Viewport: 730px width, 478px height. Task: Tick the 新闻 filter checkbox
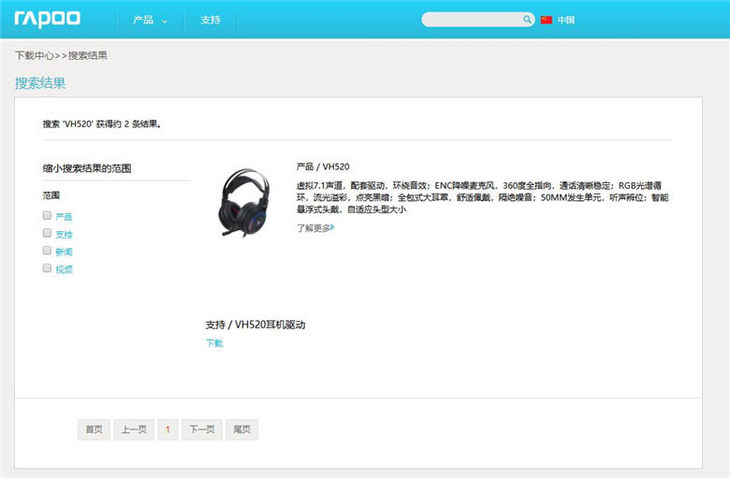47,250
